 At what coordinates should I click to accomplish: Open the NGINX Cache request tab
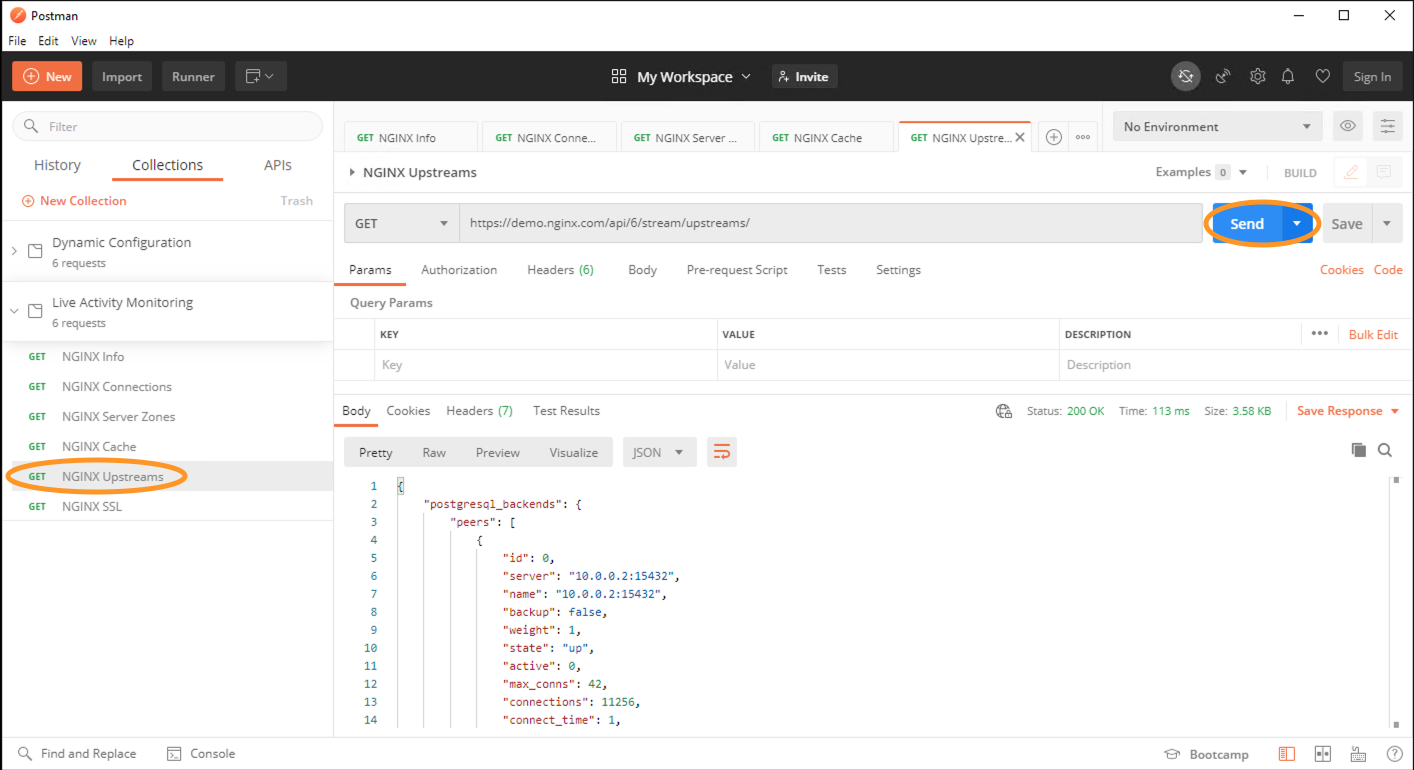tap(828, 137)
